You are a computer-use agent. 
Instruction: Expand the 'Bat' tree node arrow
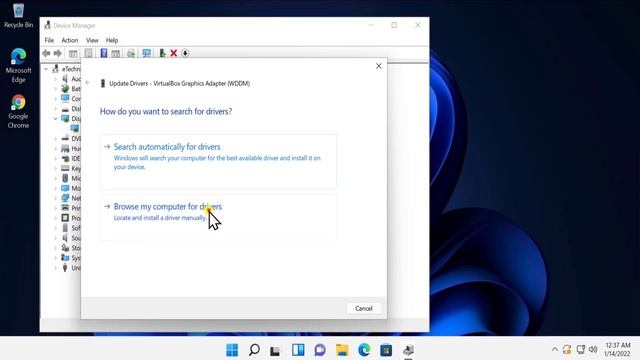tap(56, 89)
